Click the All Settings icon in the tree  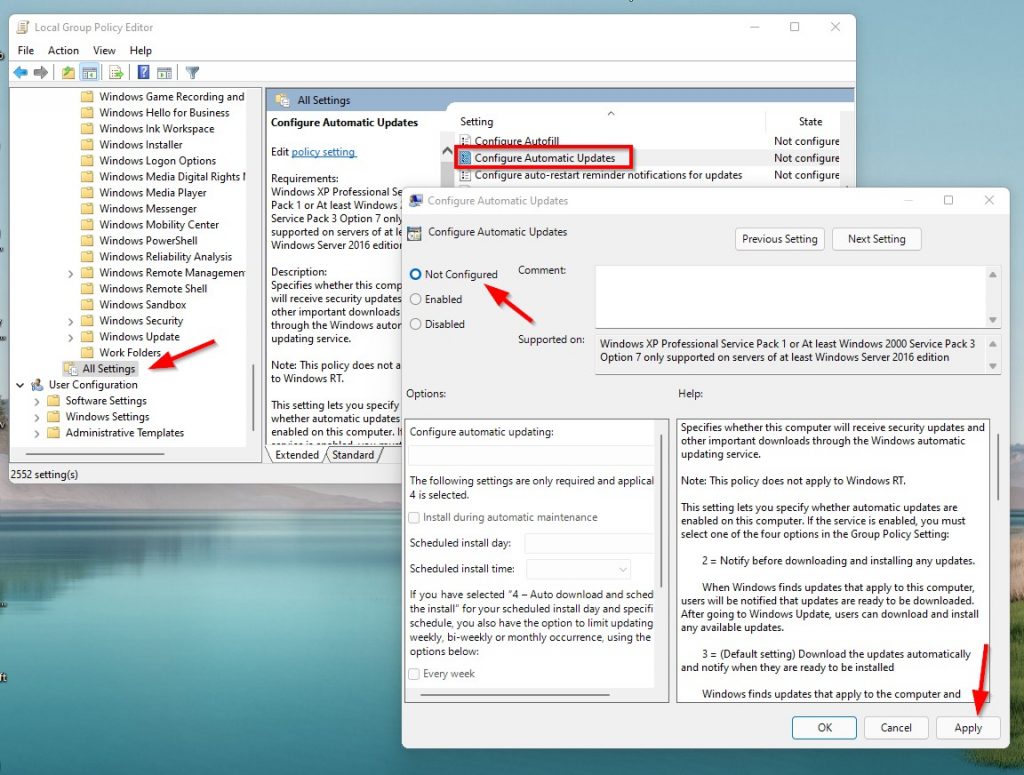click(x=71, y=369)
